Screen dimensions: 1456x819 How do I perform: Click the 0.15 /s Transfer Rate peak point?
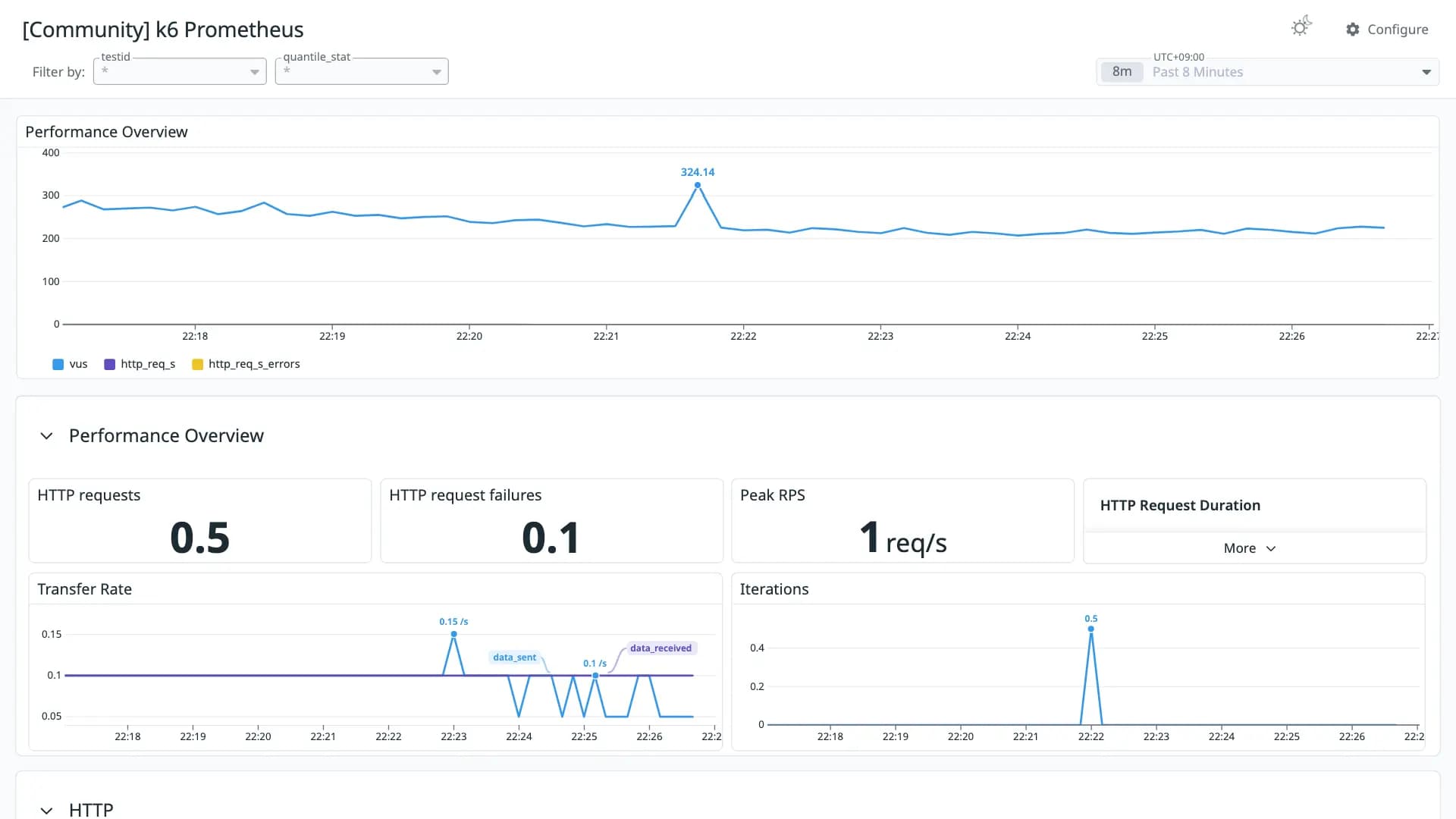coord(453,634)
